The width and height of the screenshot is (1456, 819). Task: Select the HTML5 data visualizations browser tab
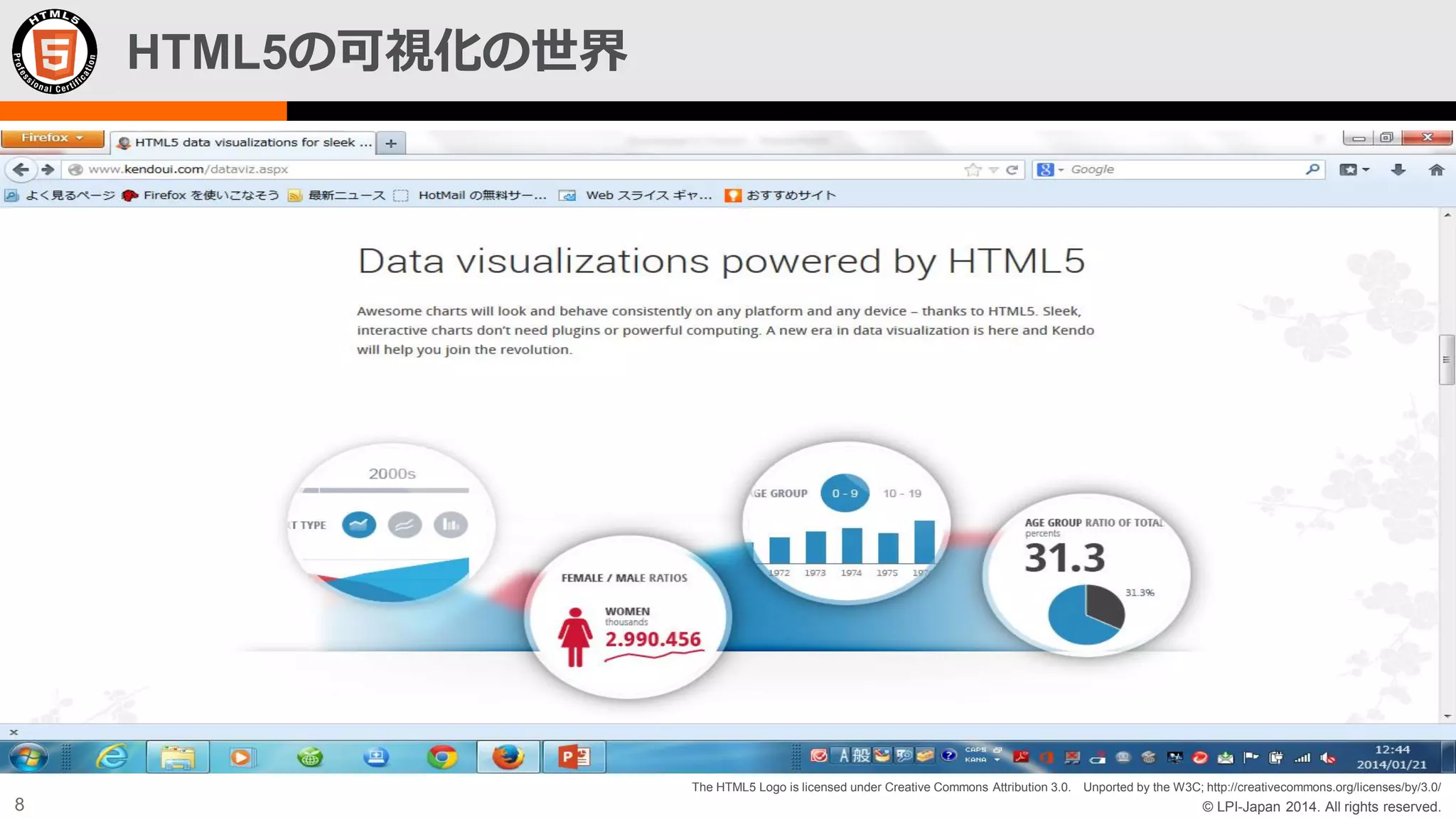tap(244, 143)
